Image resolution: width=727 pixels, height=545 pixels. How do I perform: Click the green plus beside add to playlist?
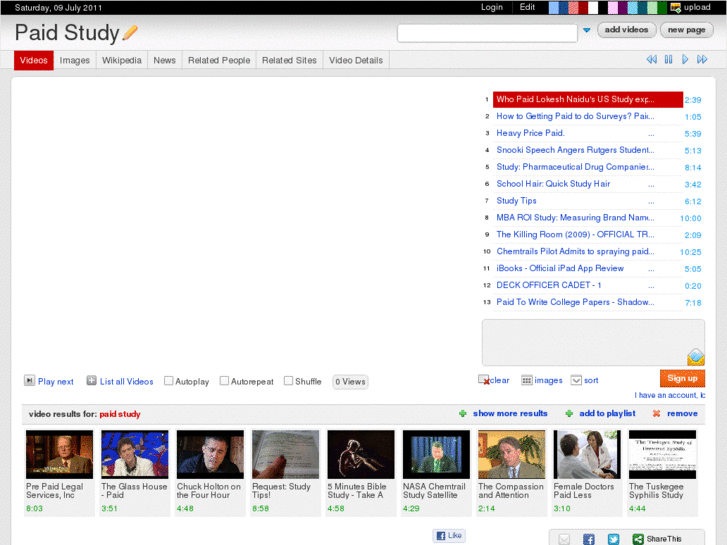click(x=569, y=413)
